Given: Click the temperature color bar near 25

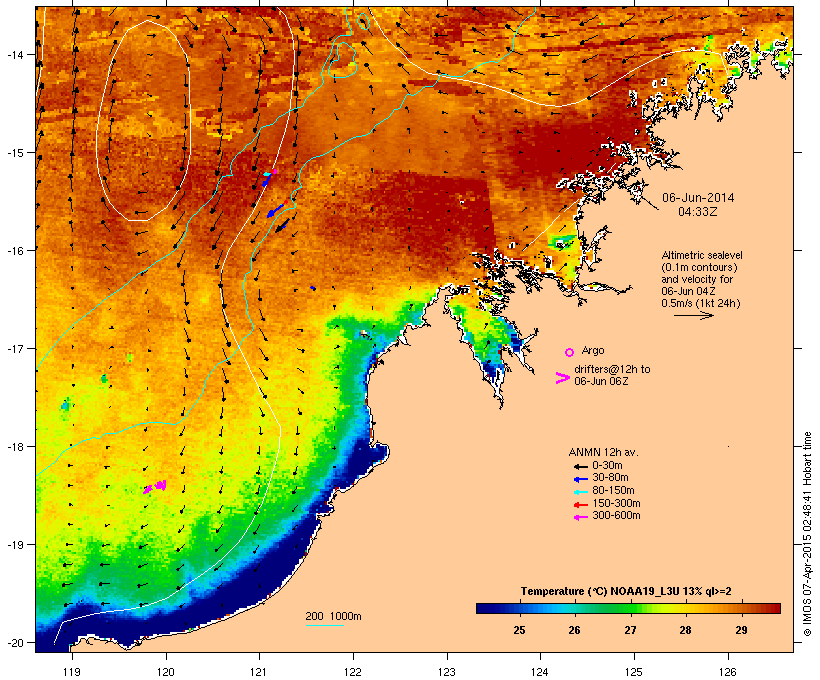Looking at the screenshot, I should point(519,608).
